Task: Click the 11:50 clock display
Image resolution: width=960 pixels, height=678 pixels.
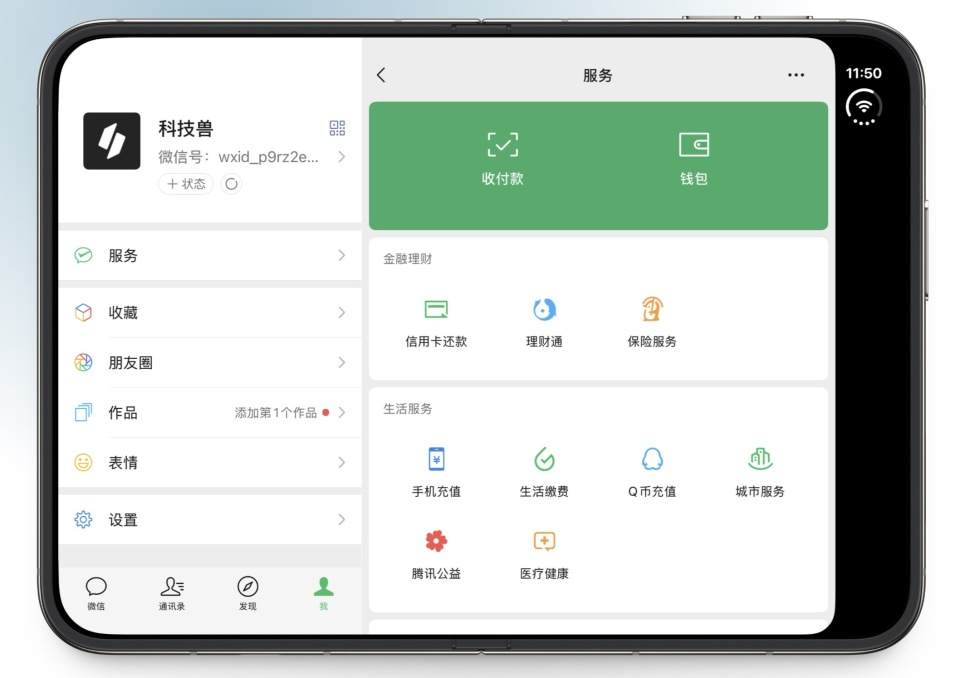Action: 863,73
